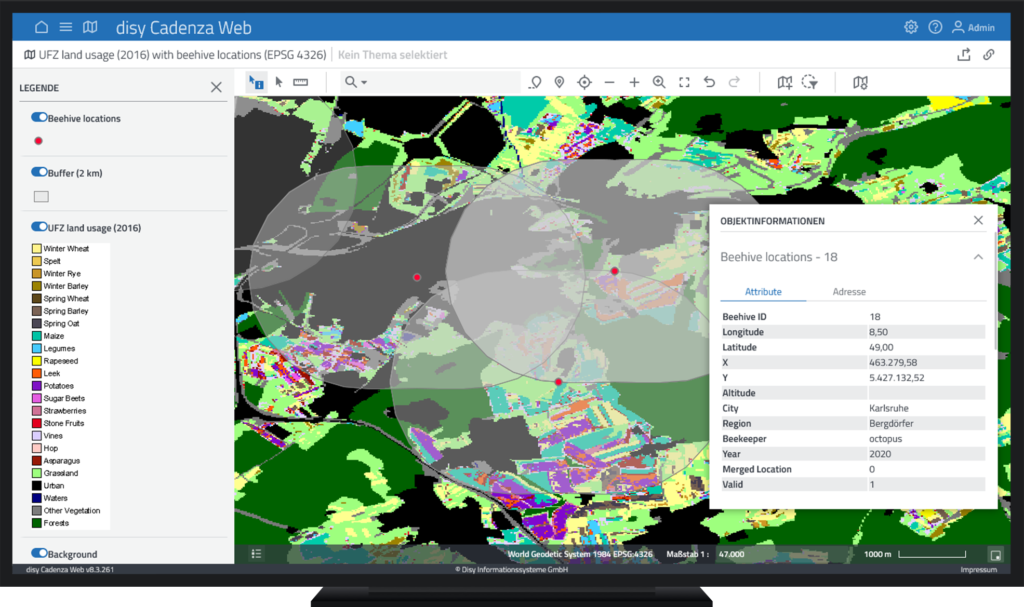1024x607 pixels.
Task: Open the search dropdown arrow
Action: tap(364, 82)
